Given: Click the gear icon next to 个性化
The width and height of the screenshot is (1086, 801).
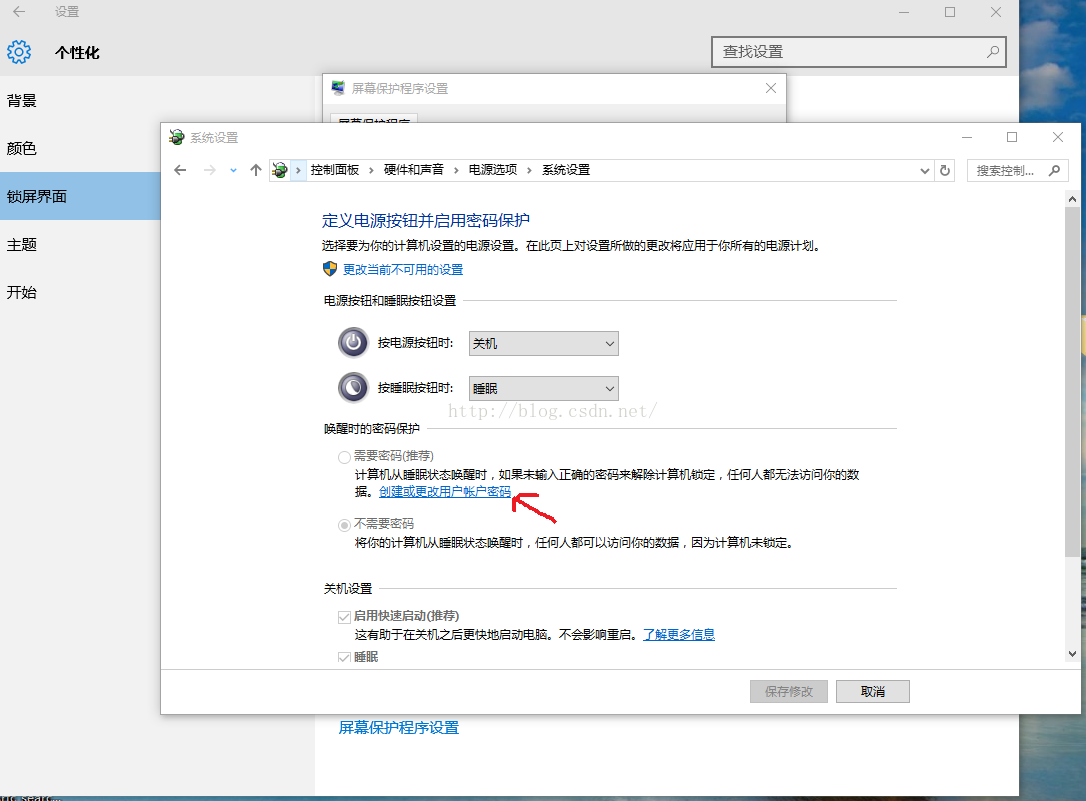Looking at the screenshot, I should (19, 52).
